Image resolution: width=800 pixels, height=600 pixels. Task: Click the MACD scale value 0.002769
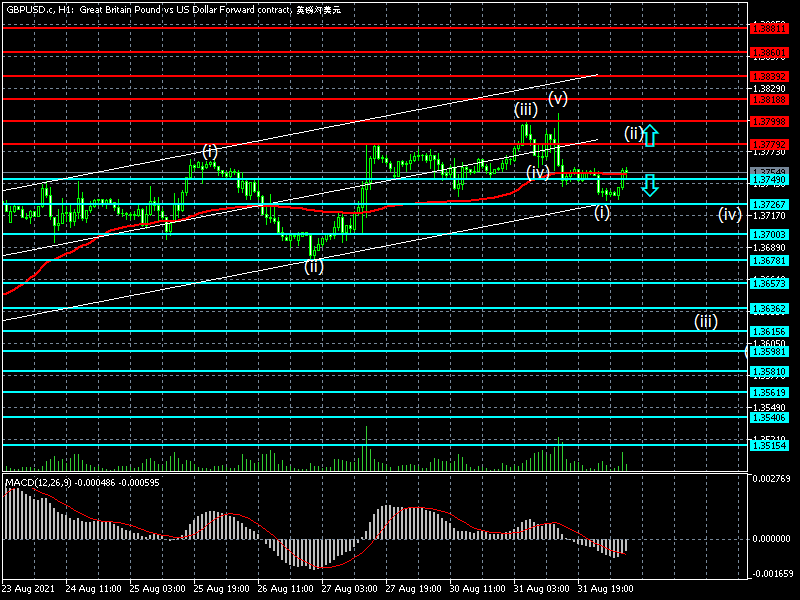coord(771,479)
